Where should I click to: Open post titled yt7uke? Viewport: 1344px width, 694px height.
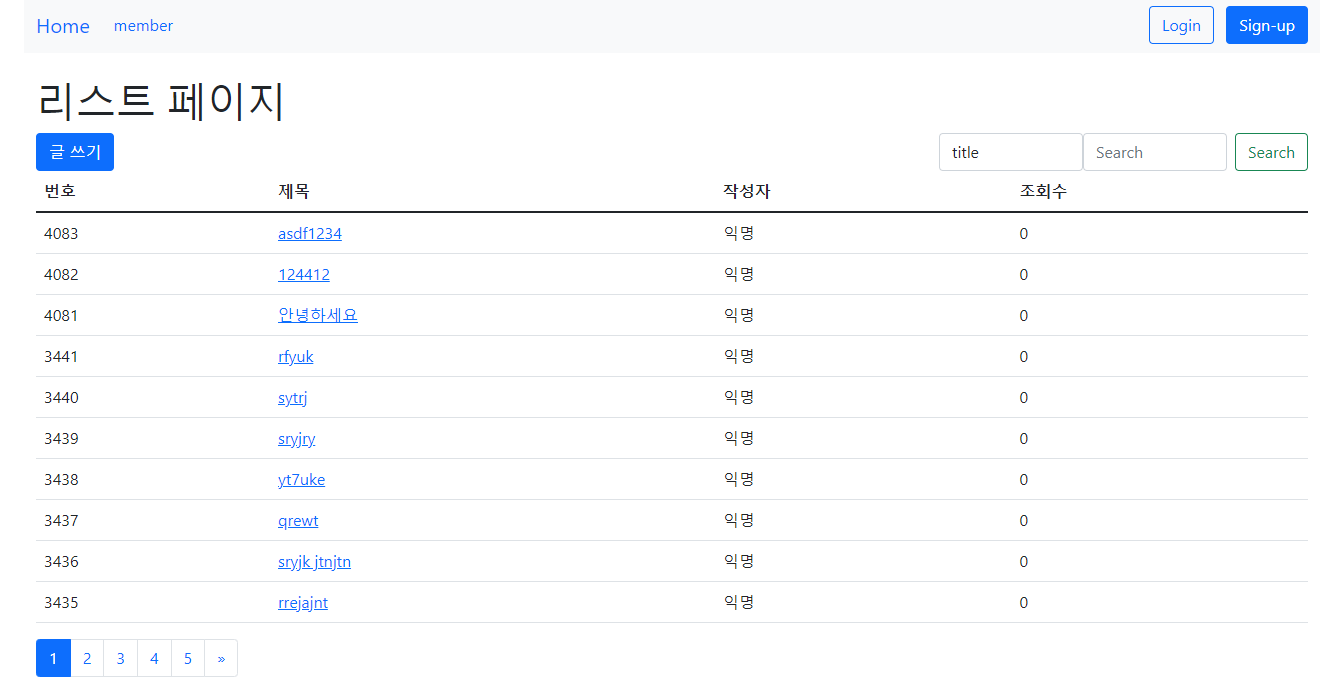coord(302,479)
